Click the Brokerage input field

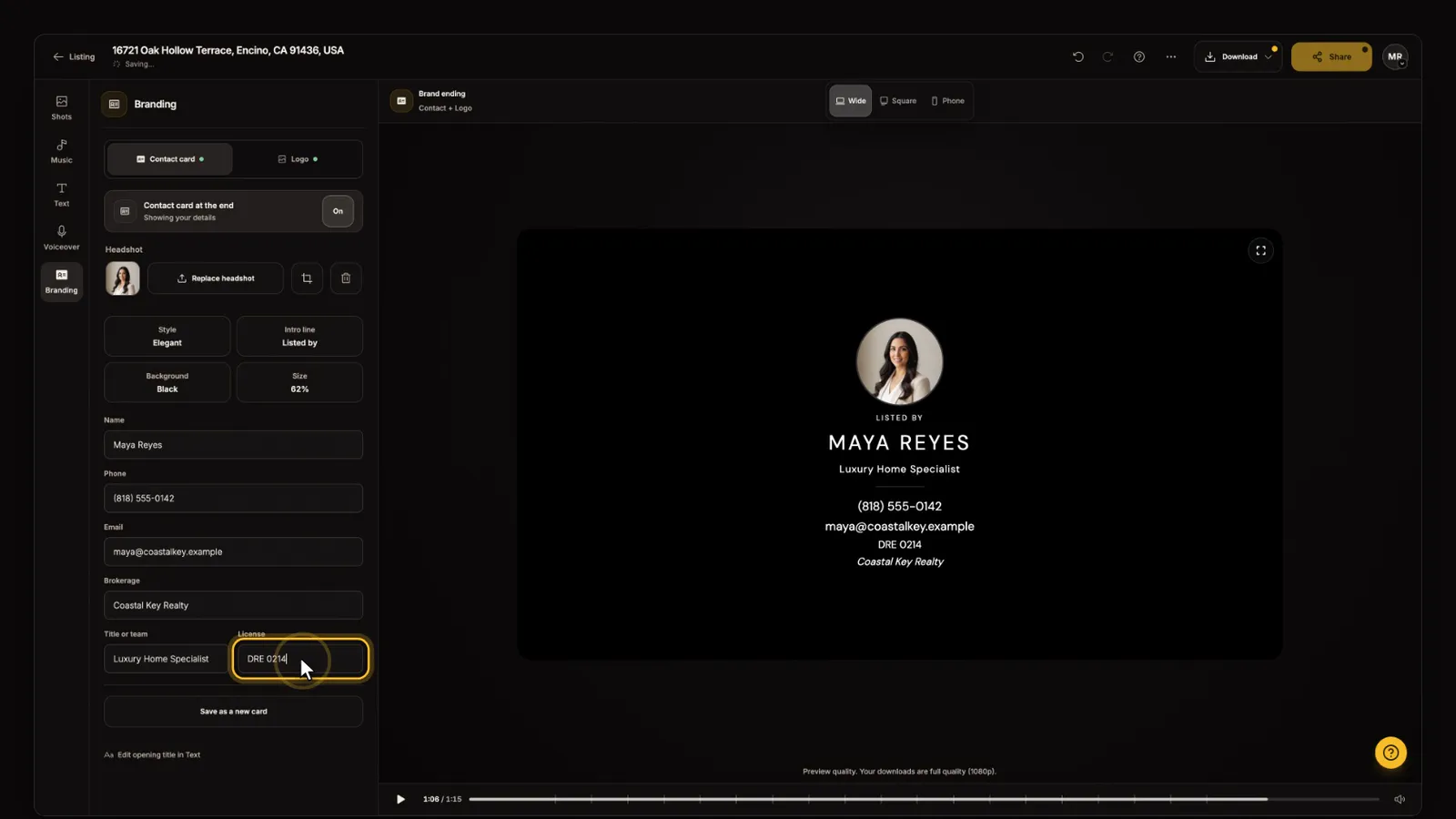234,605
